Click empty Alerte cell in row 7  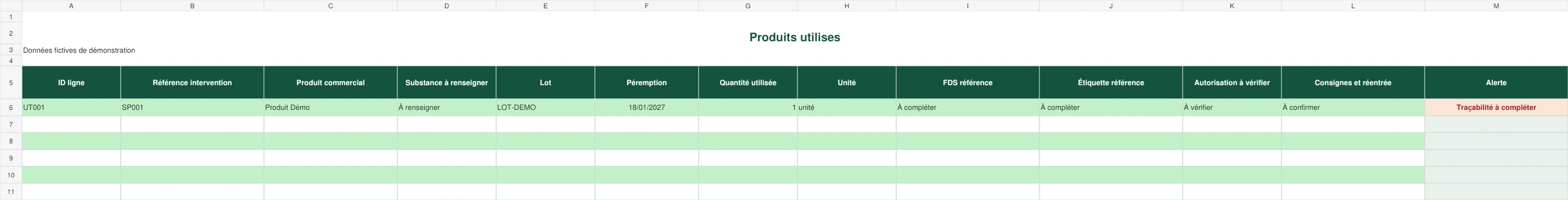tap(1496, 124)
